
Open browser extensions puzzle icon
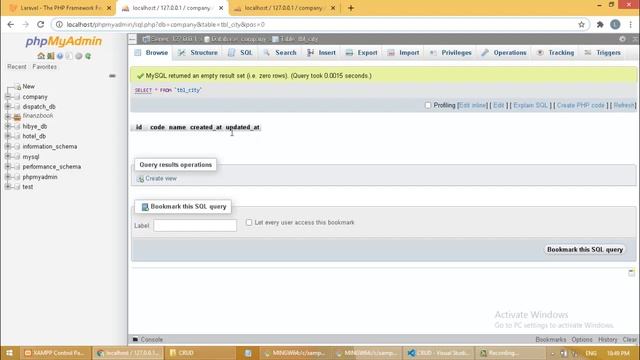click(600, 24)
